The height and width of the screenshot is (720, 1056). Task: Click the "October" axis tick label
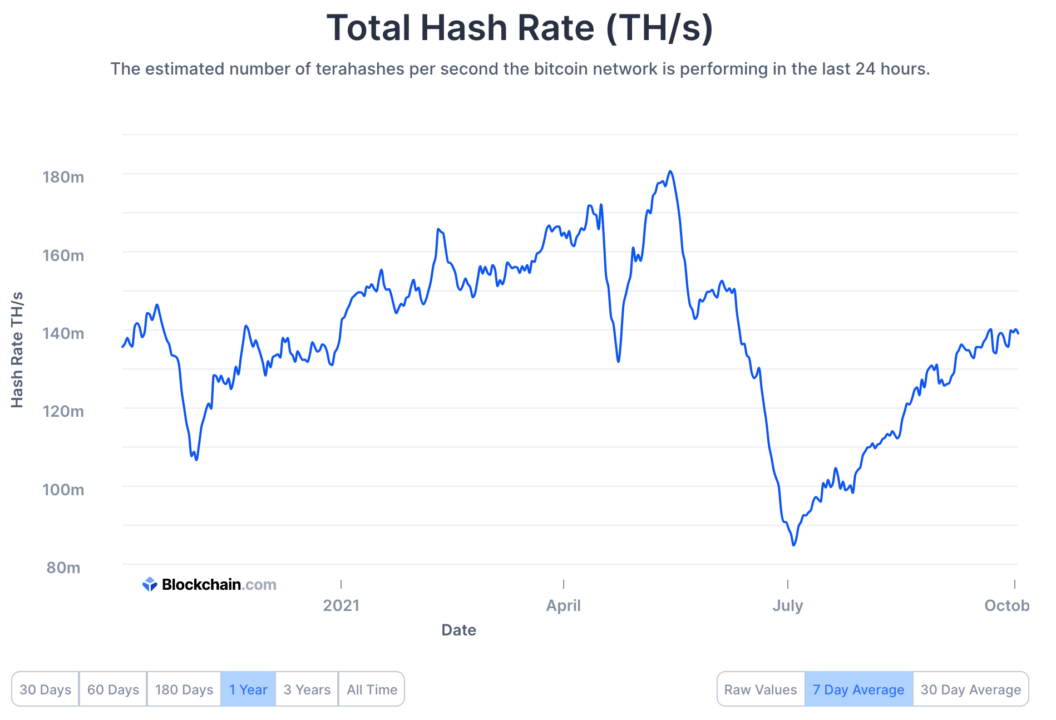point(1007,605)
